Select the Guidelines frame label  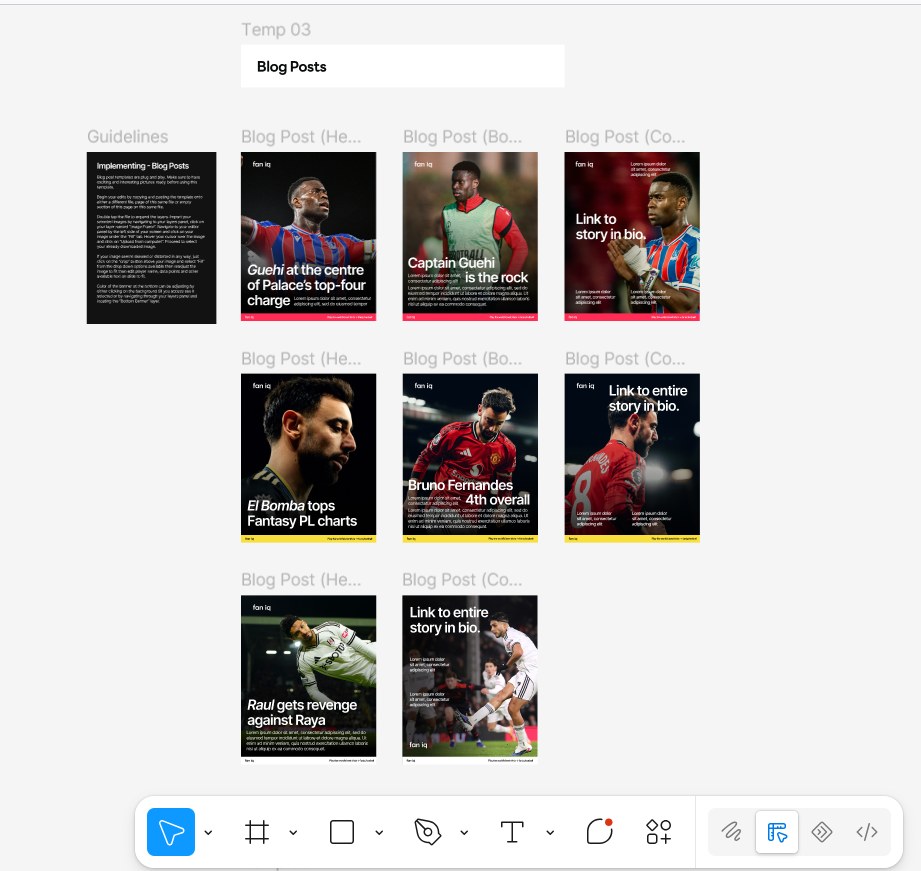127,136
